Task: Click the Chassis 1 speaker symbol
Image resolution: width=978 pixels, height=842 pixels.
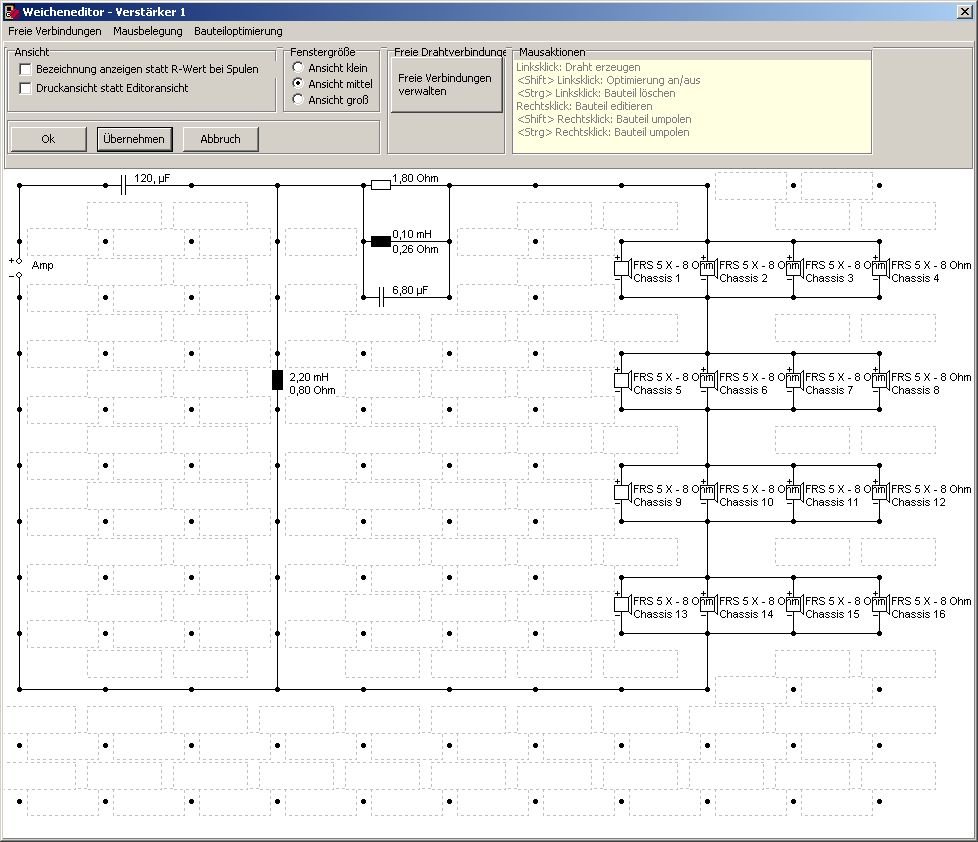Action: [623, 268]
